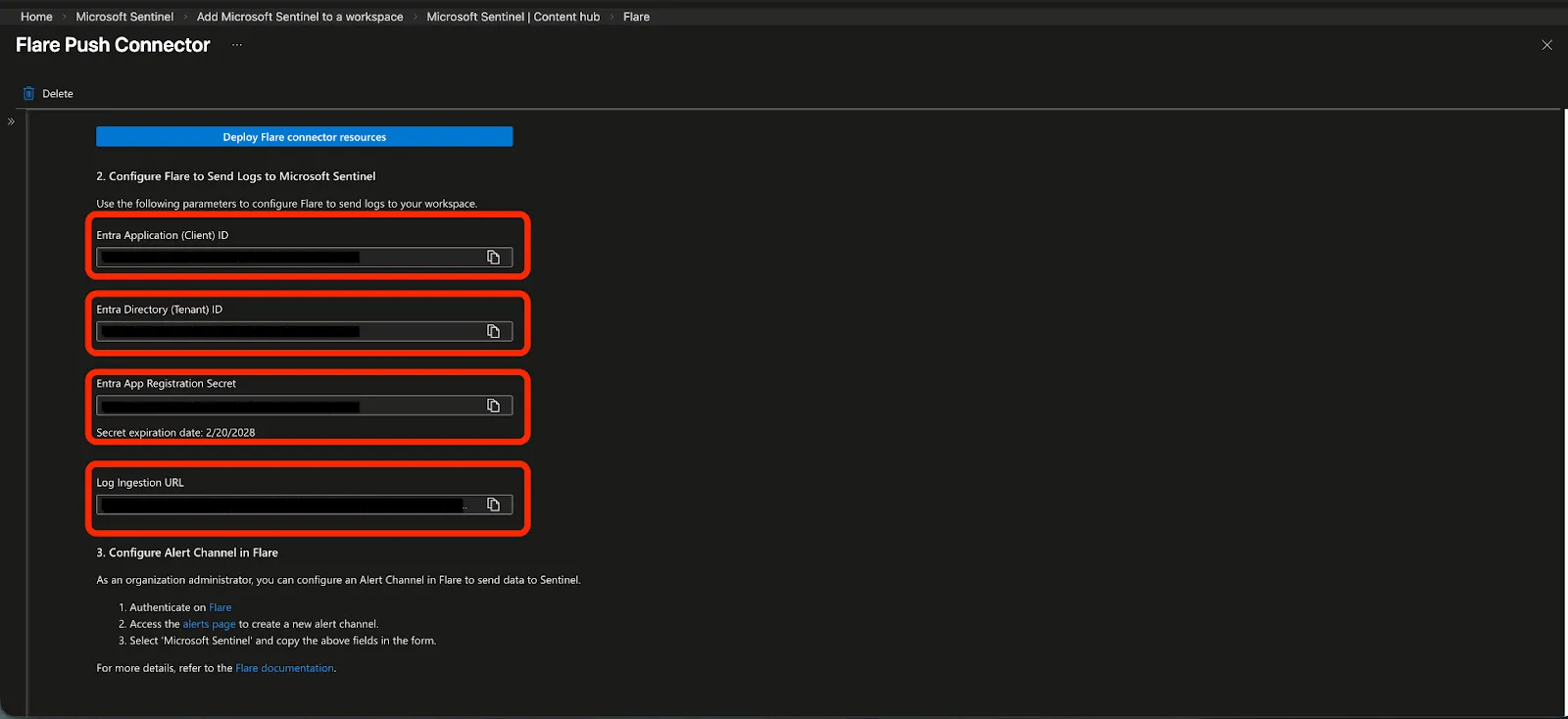The image size is (1568, 719).
Task: Copy the Log Ingestion URL
Action: click(493, 504)
